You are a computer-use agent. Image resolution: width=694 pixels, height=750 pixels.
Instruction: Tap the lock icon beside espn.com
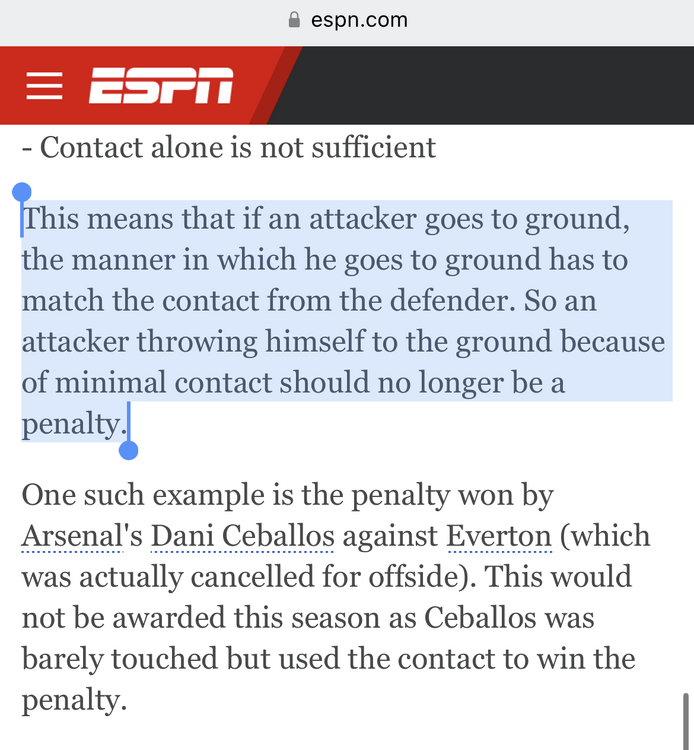[x=294, y=20]
